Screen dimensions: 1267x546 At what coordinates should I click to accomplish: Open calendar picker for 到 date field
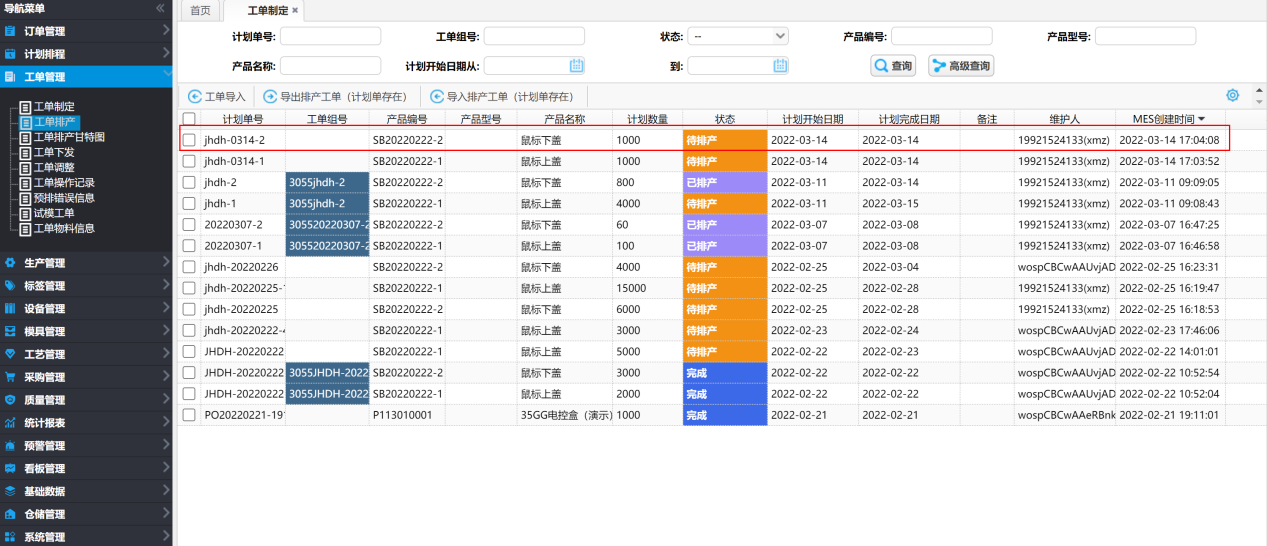click(780, 66)
